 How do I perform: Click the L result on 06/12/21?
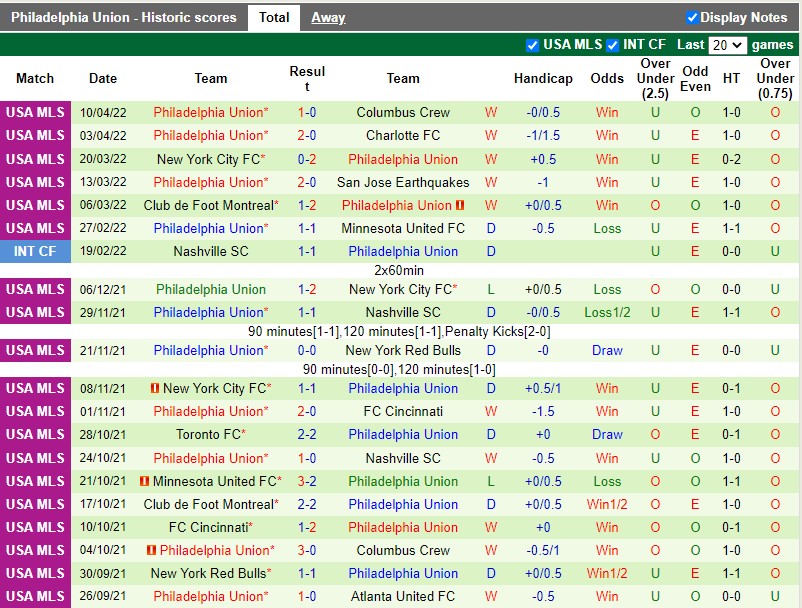[x=491, y=290]
